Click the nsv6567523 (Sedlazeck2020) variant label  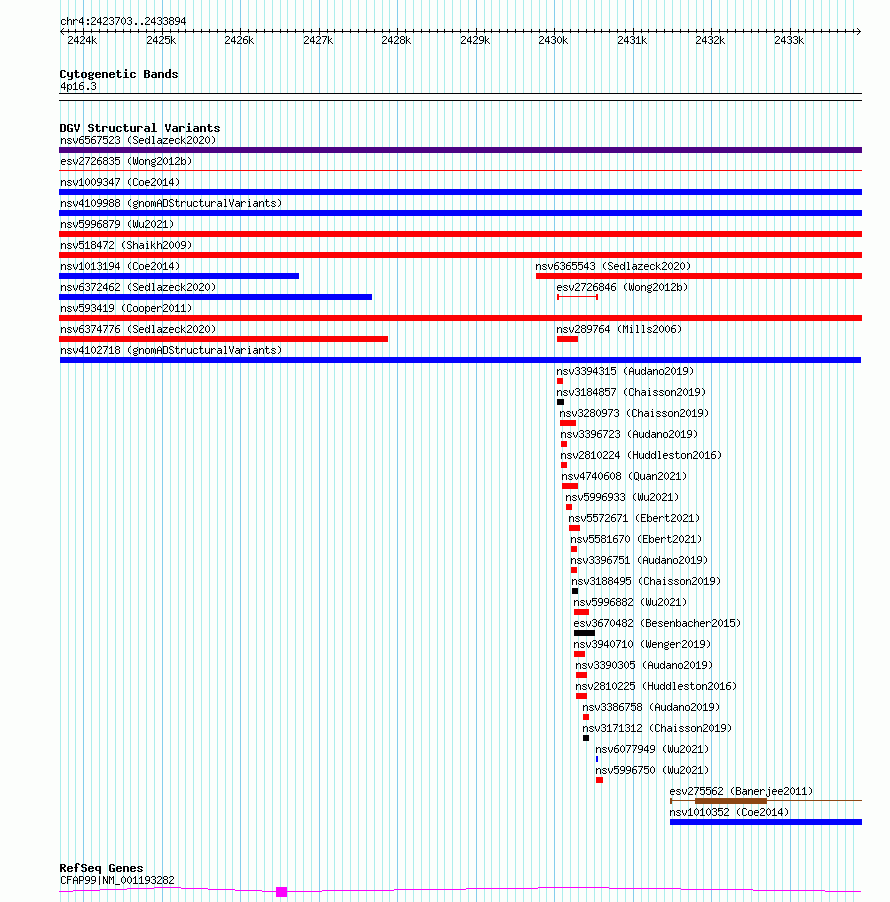point(138,140)
